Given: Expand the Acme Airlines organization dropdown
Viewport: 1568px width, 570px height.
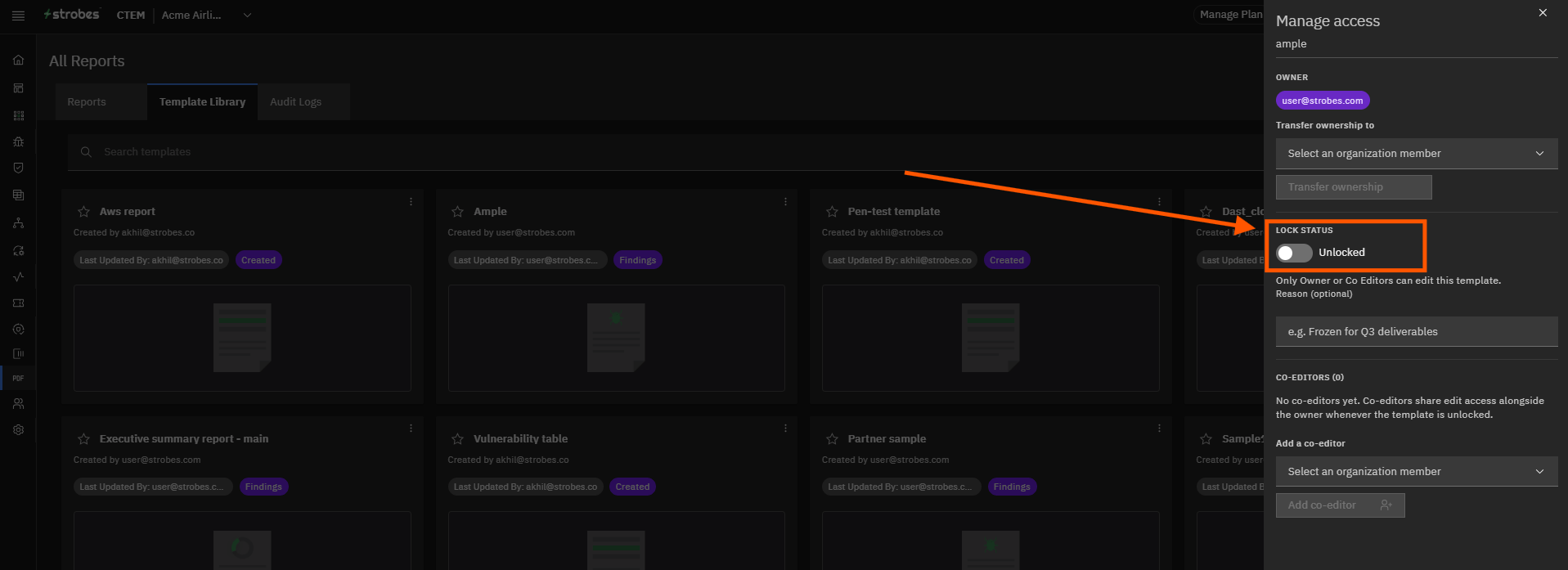Looking at the screenshot, I should 247,15.
